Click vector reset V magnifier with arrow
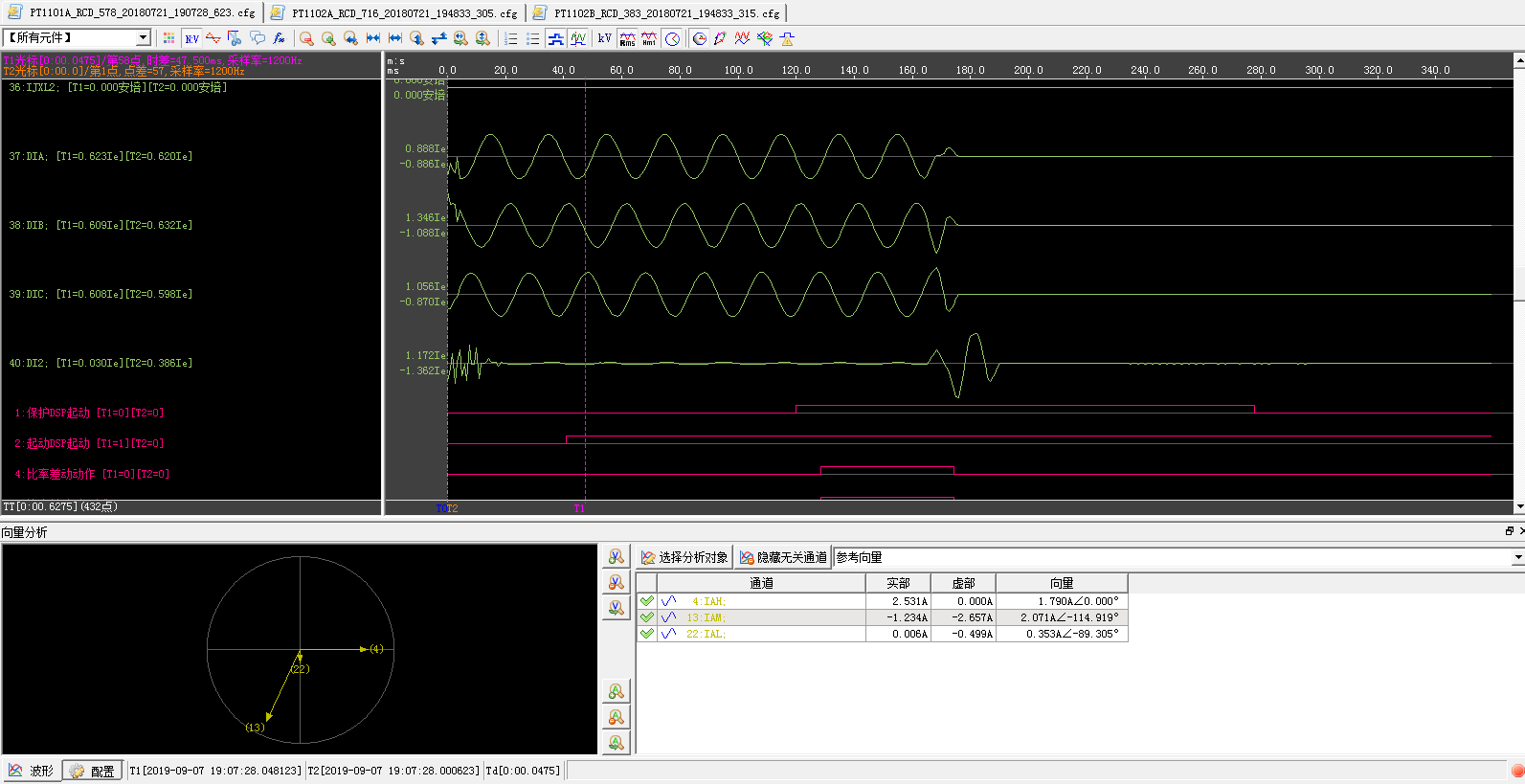Viewport: 1525px width, 784px height. pos(616,608)
